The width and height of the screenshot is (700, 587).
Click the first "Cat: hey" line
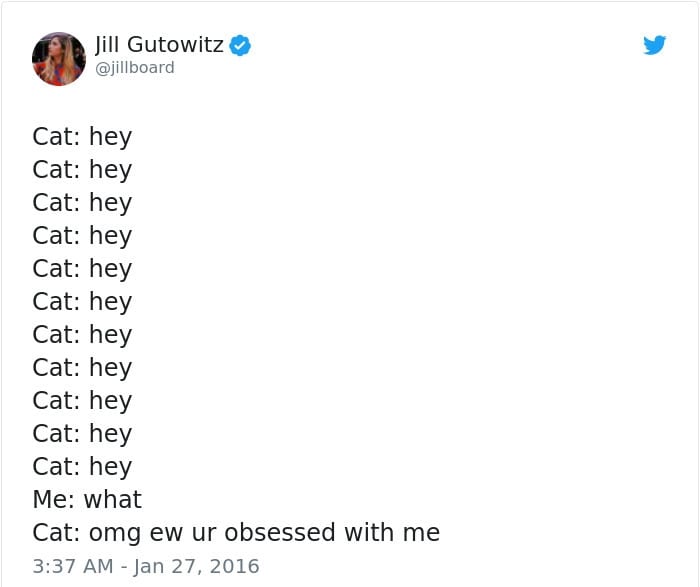click(82, 136)
